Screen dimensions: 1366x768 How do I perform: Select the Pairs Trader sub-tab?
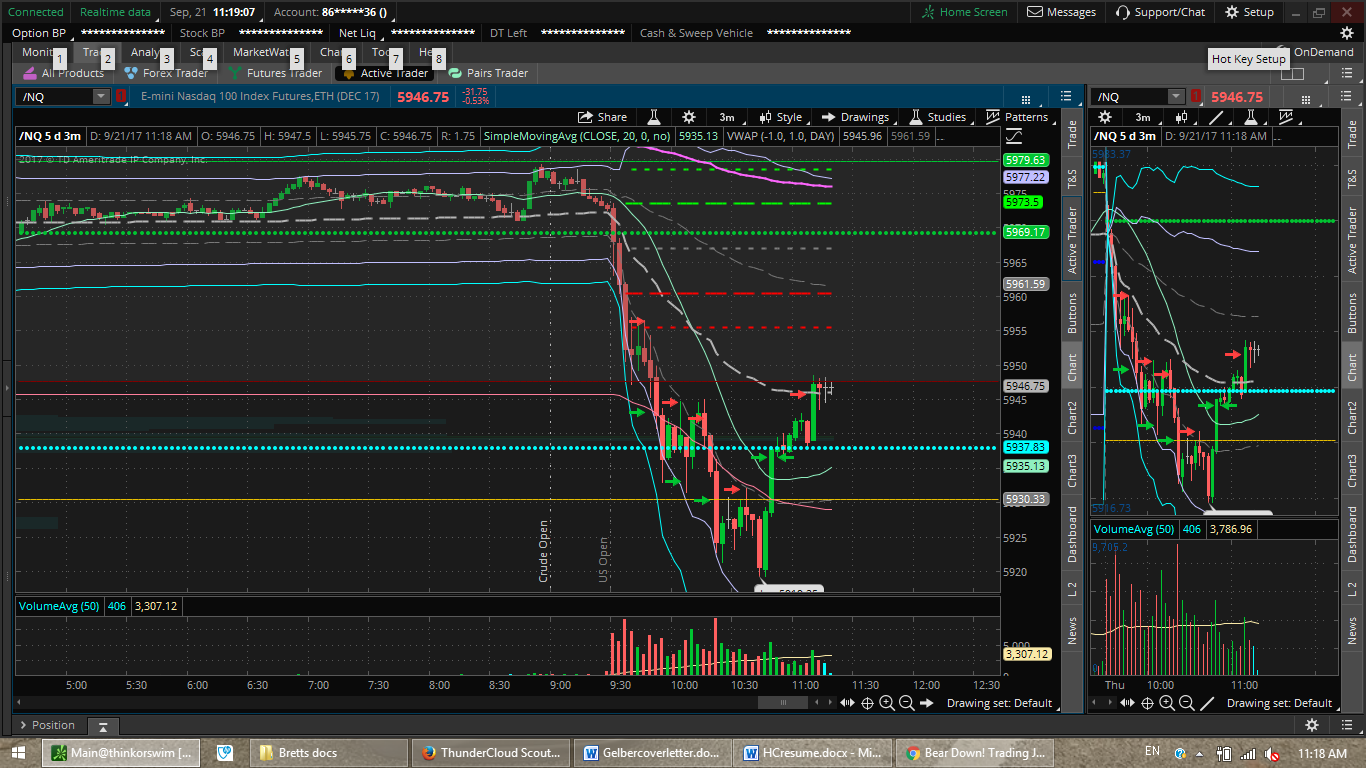tap(488, 73)
